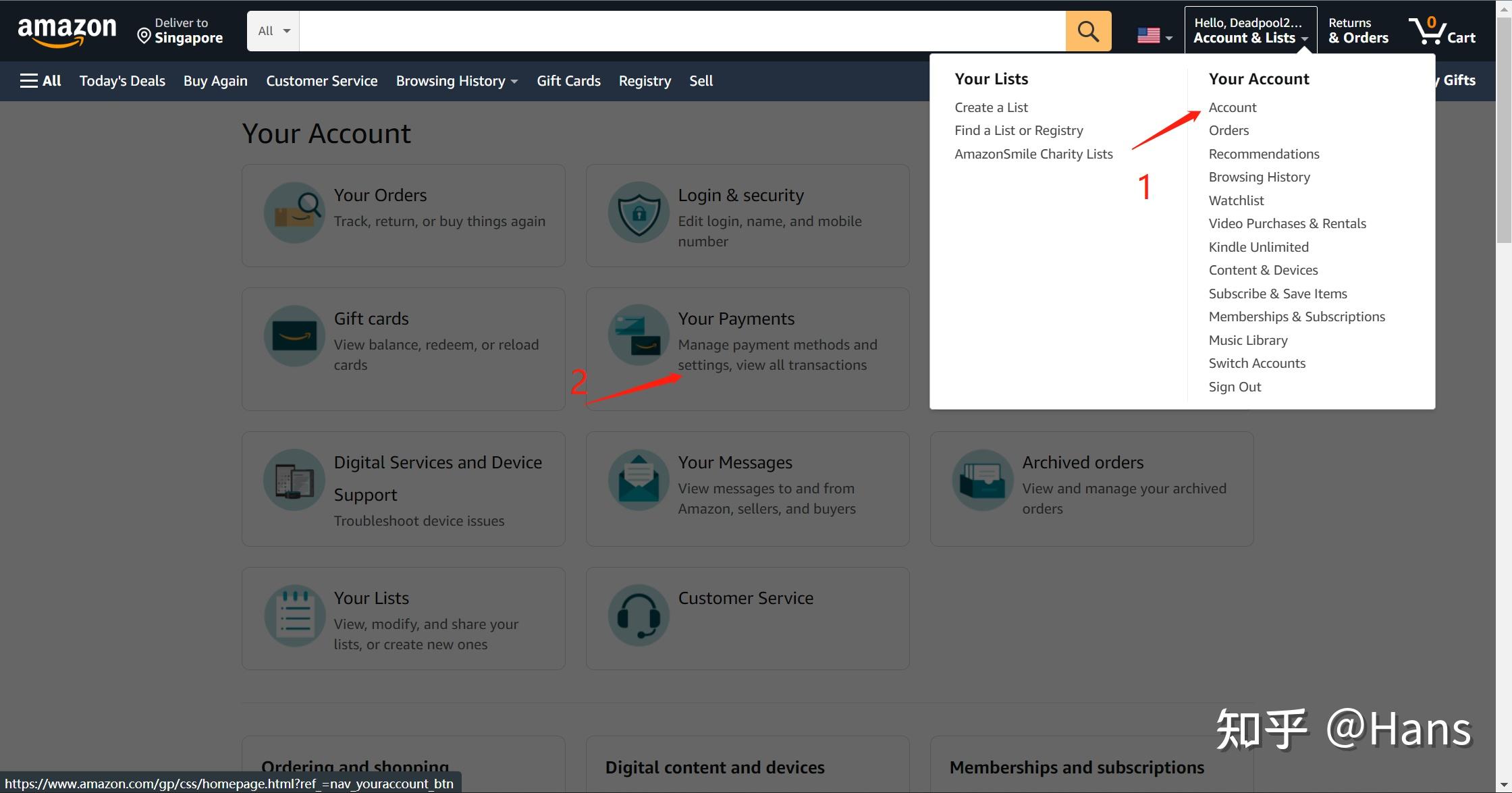
Task: Open Buy Again in nav bar
Action: click(x=215, y=81)
